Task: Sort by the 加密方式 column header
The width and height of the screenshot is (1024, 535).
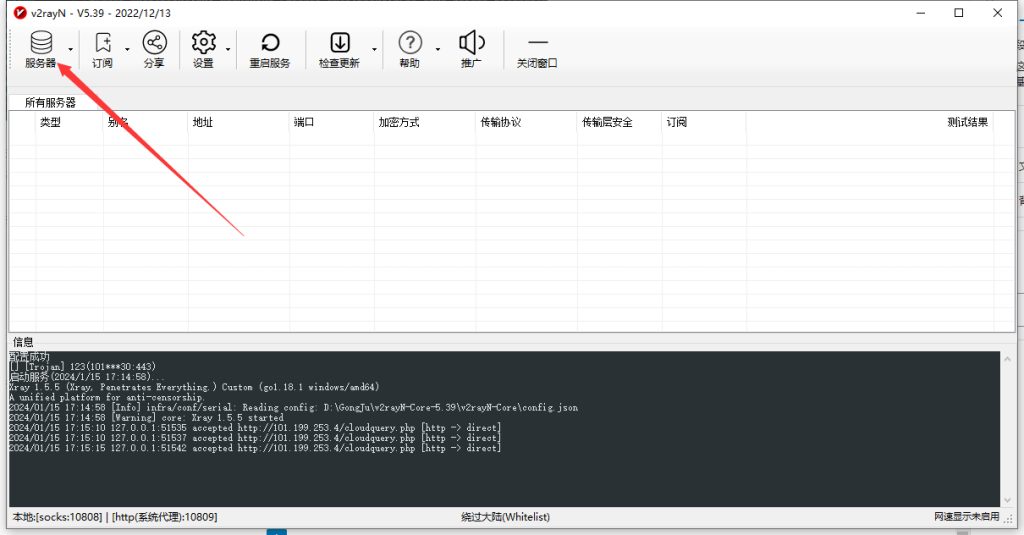Action: click(x=399, y=122)
